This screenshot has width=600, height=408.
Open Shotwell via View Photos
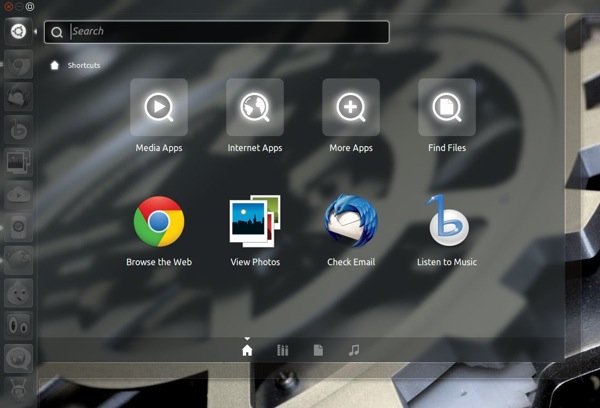click(255, 222)
